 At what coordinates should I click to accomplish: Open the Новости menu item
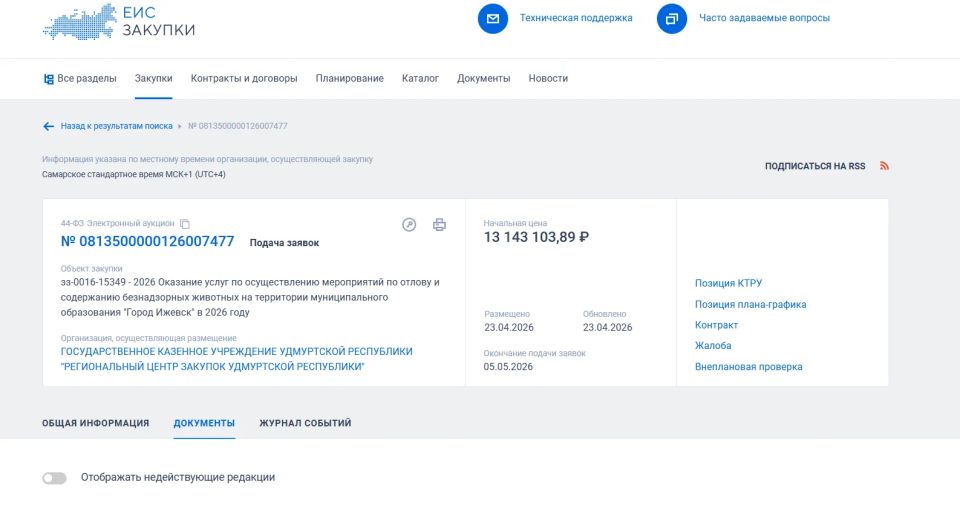click(548, 78)
